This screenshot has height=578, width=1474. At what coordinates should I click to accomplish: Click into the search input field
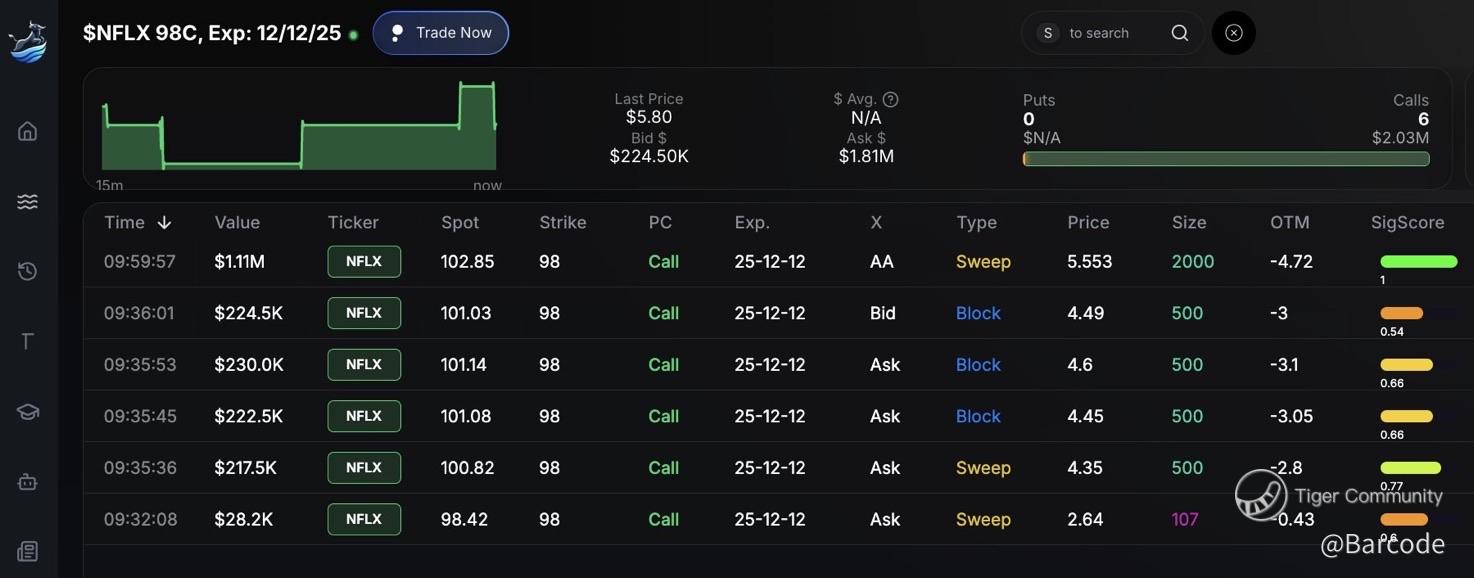click(1110, 33)
